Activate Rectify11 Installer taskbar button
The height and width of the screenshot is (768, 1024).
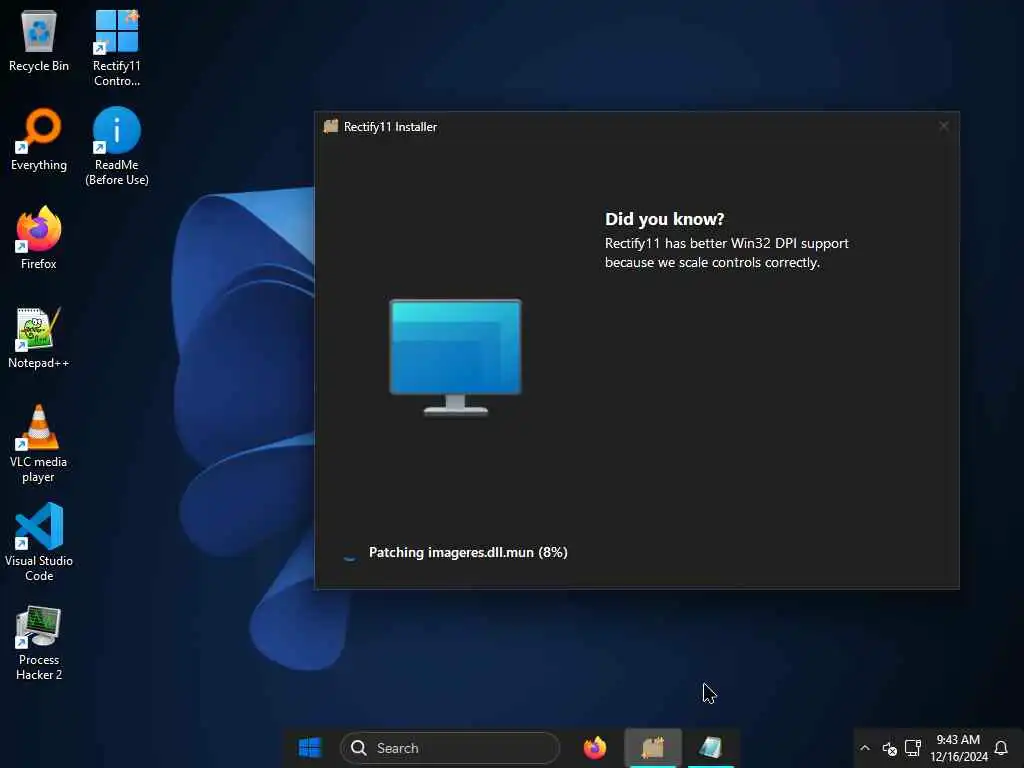pos(652,748)
